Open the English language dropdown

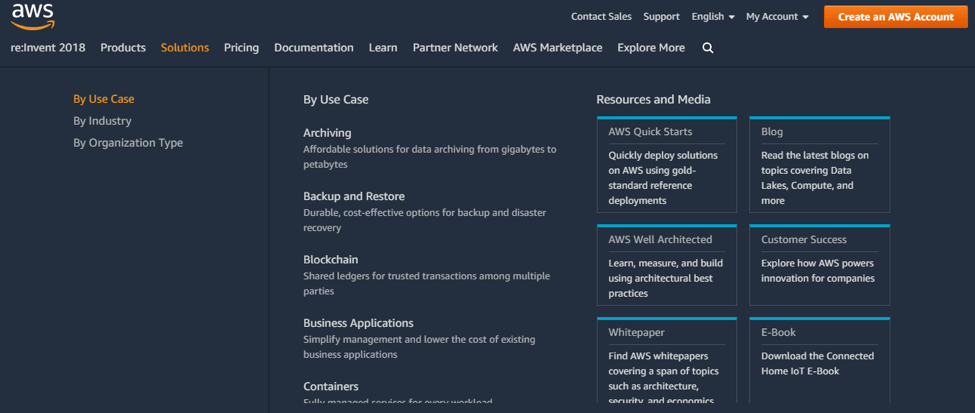click(x=713, y=17)
